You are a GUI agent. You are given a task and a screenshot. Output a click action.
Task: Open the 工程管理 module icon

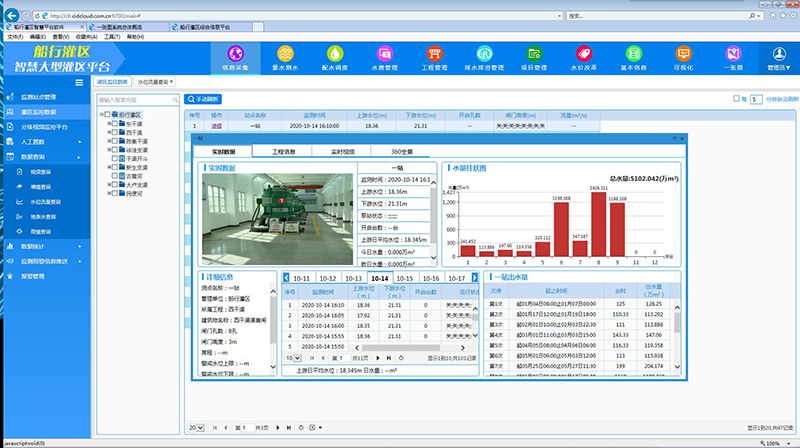coord(436,54)
